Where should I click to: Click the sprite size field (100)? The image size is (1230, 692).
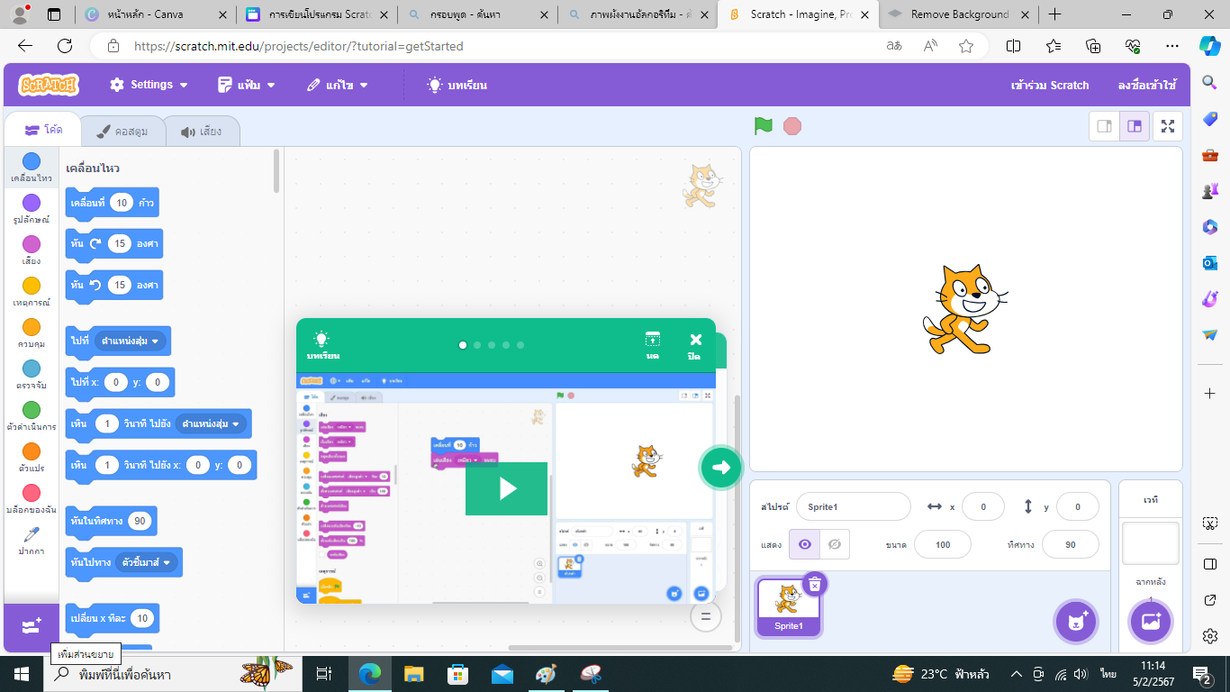[x=942, y=544]
